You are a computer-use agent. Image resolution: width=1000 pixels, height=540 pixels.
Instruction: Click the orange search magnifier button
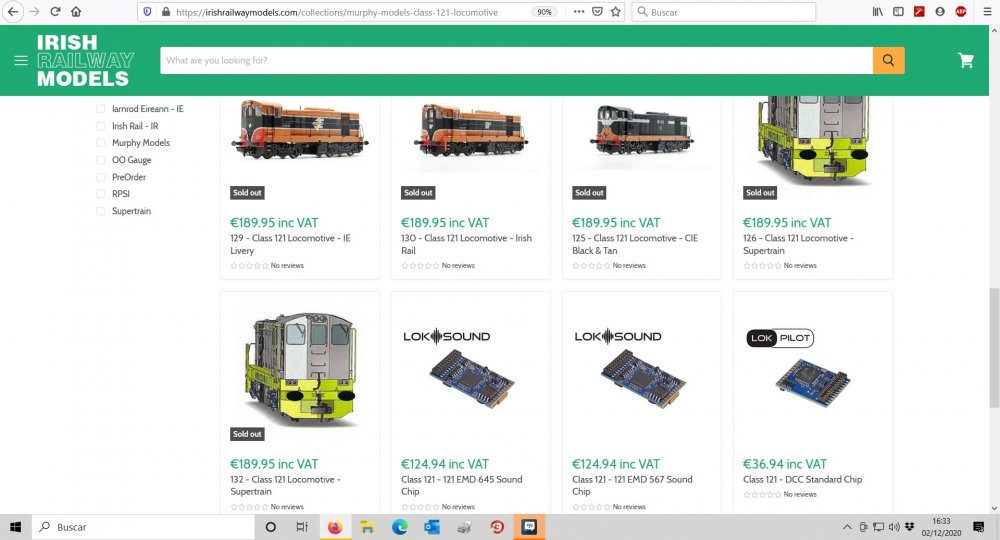(888, 60)
